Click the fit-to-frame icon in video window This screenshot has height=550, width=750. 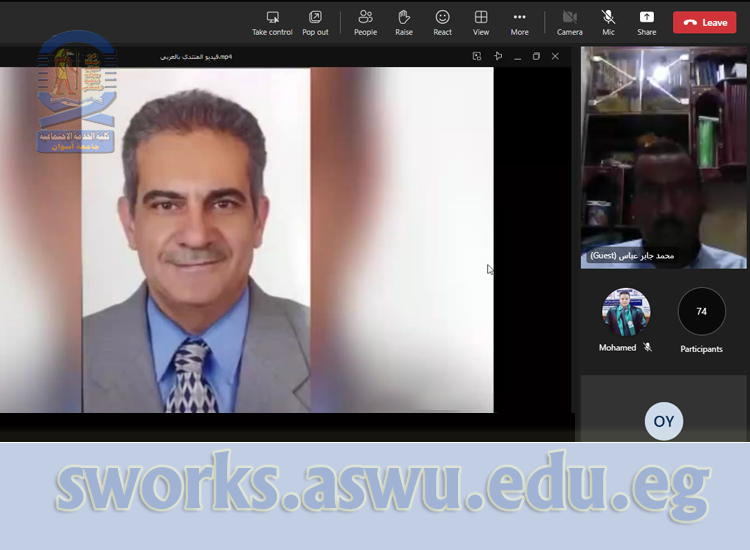click(x=477, y=56)
